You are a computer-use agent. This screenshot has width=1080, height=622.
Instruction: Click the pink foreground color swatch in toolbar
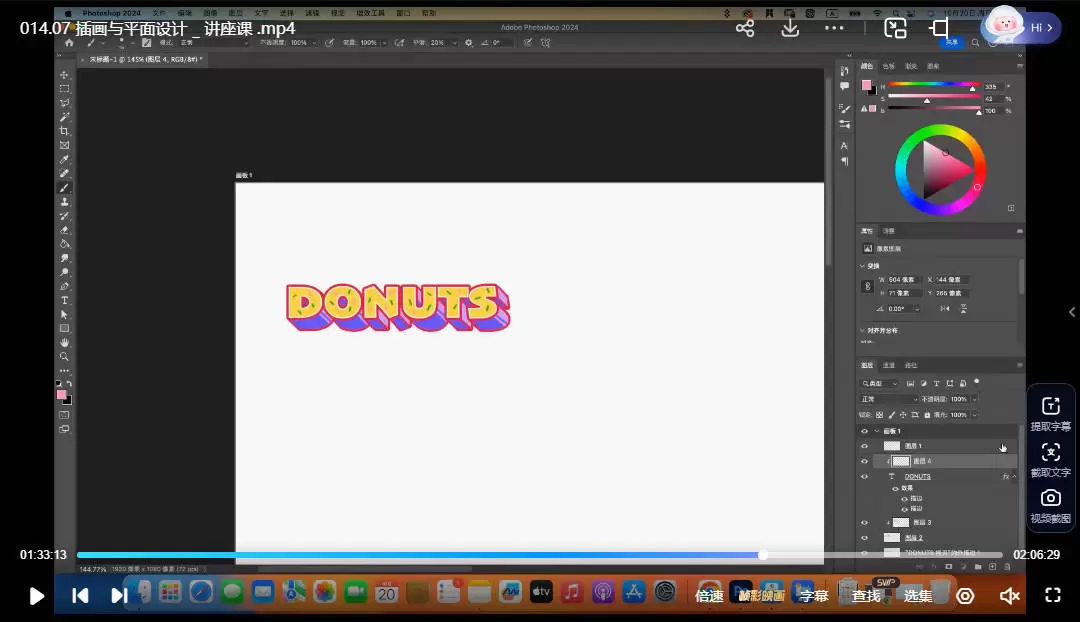point(62,395)
